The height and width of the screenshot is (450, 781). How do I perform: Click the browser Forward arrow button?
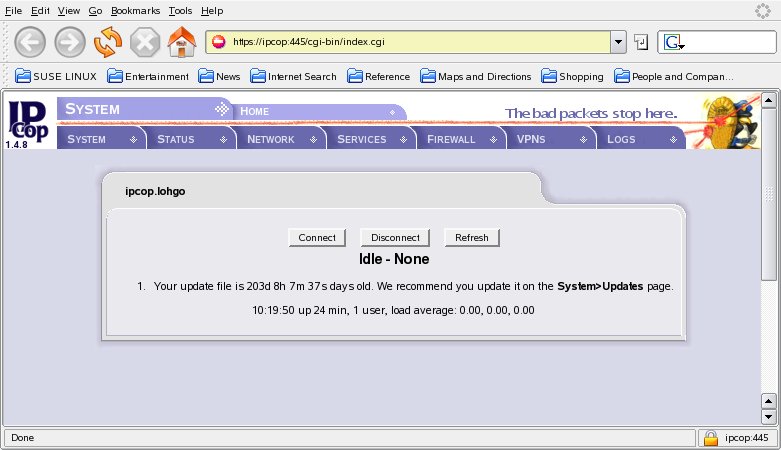(69, 42)
